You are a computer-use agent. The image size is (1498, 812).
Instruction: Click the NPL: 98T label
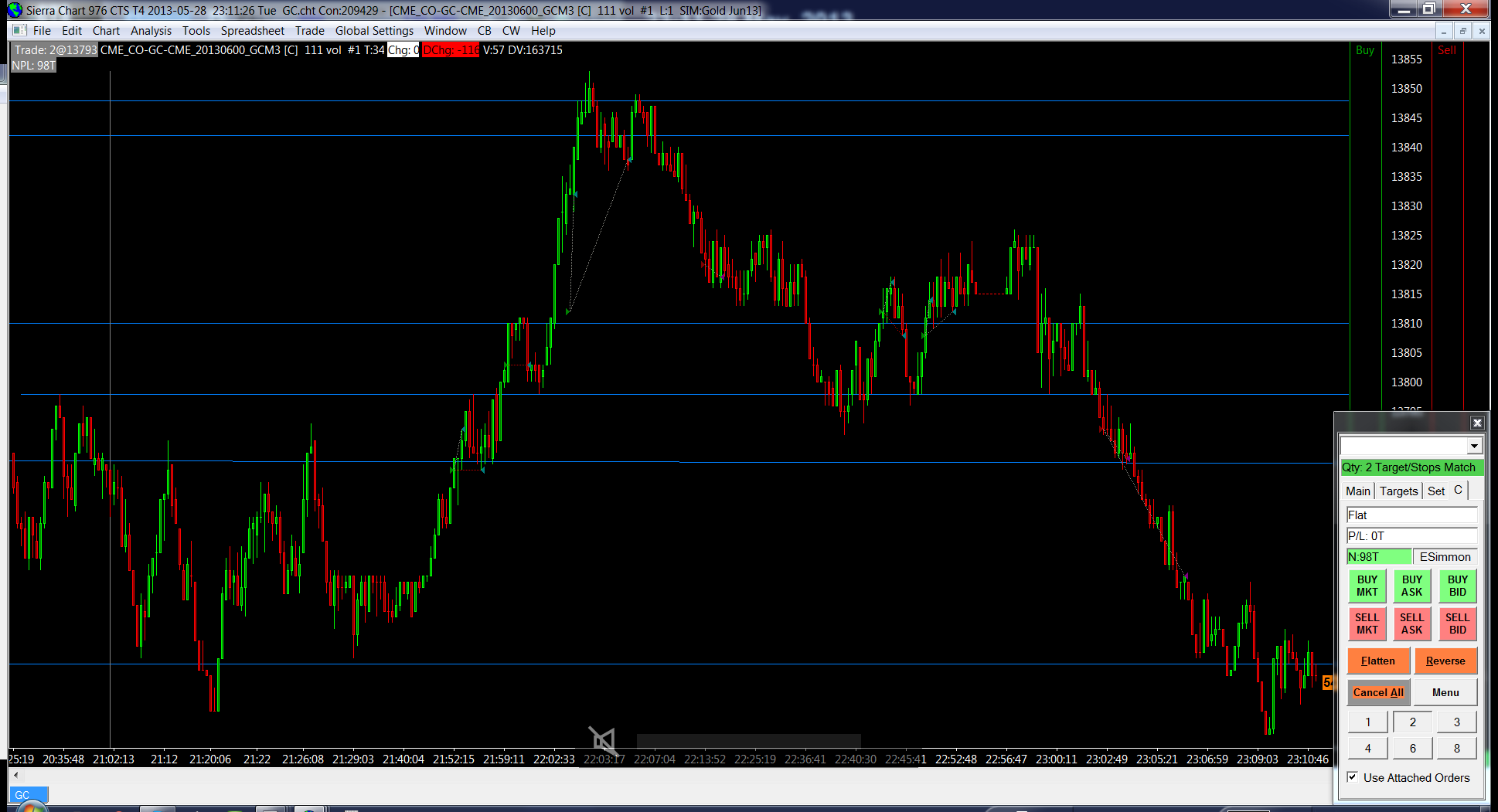pos(33,66)
